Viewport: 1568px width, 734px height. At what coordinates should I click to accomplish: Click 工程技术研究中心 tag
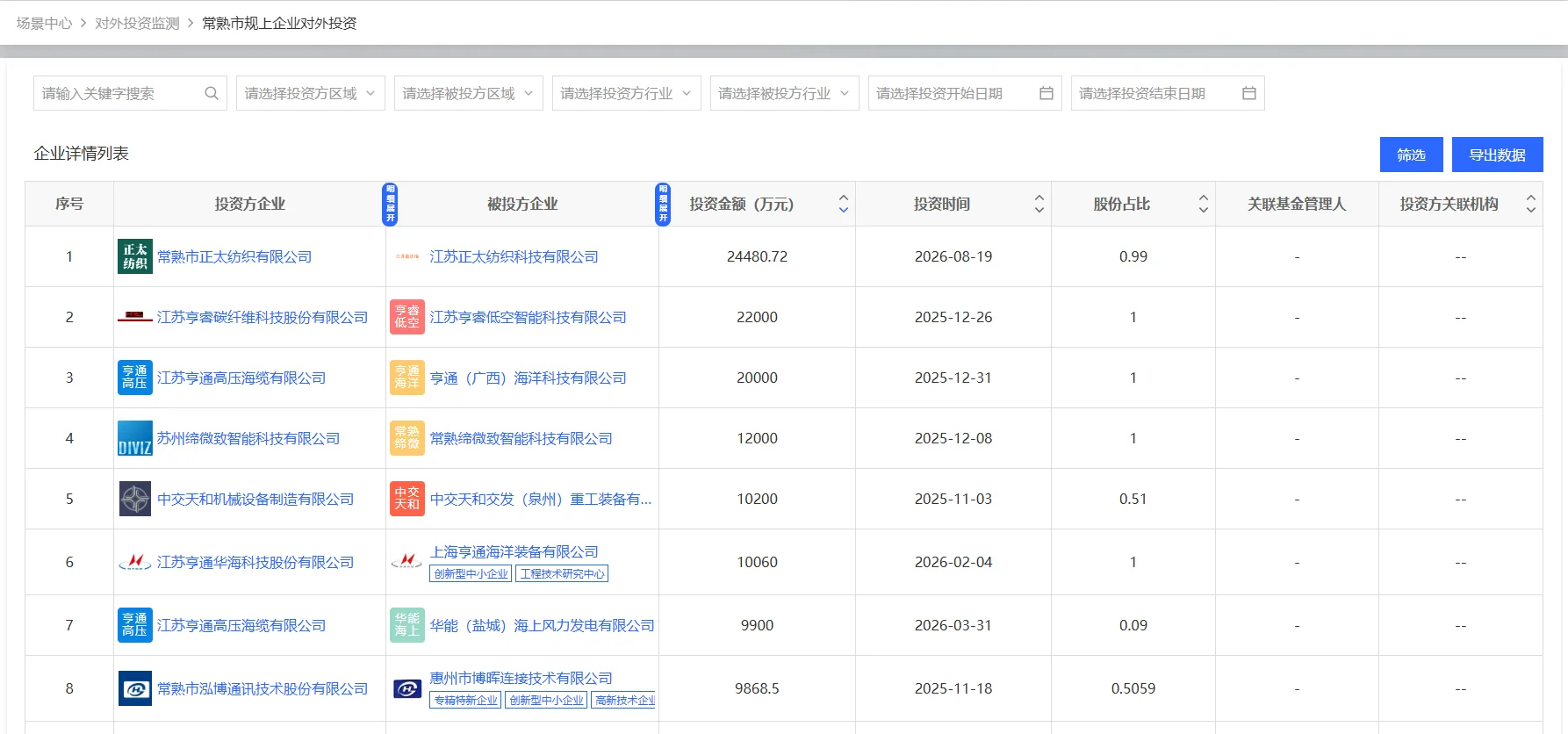tap(563, 574)
